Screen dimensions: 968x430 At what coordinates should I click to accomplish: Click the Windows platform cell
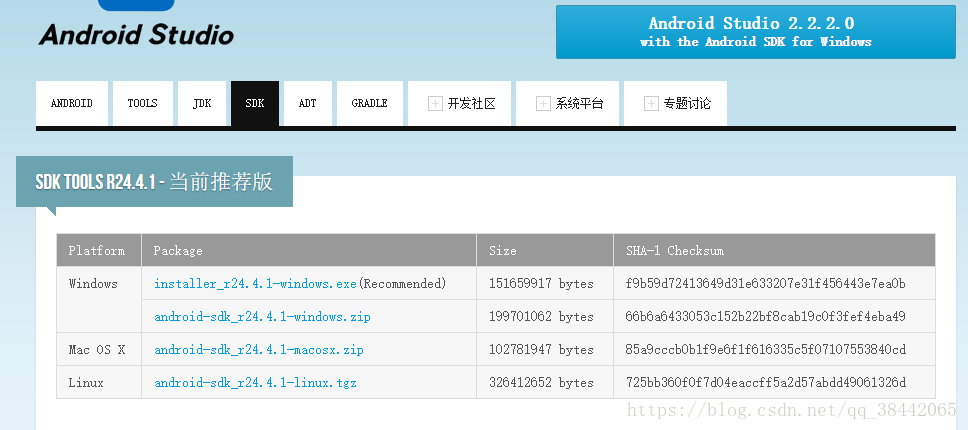pyautogui.click(x=99, y=300)
